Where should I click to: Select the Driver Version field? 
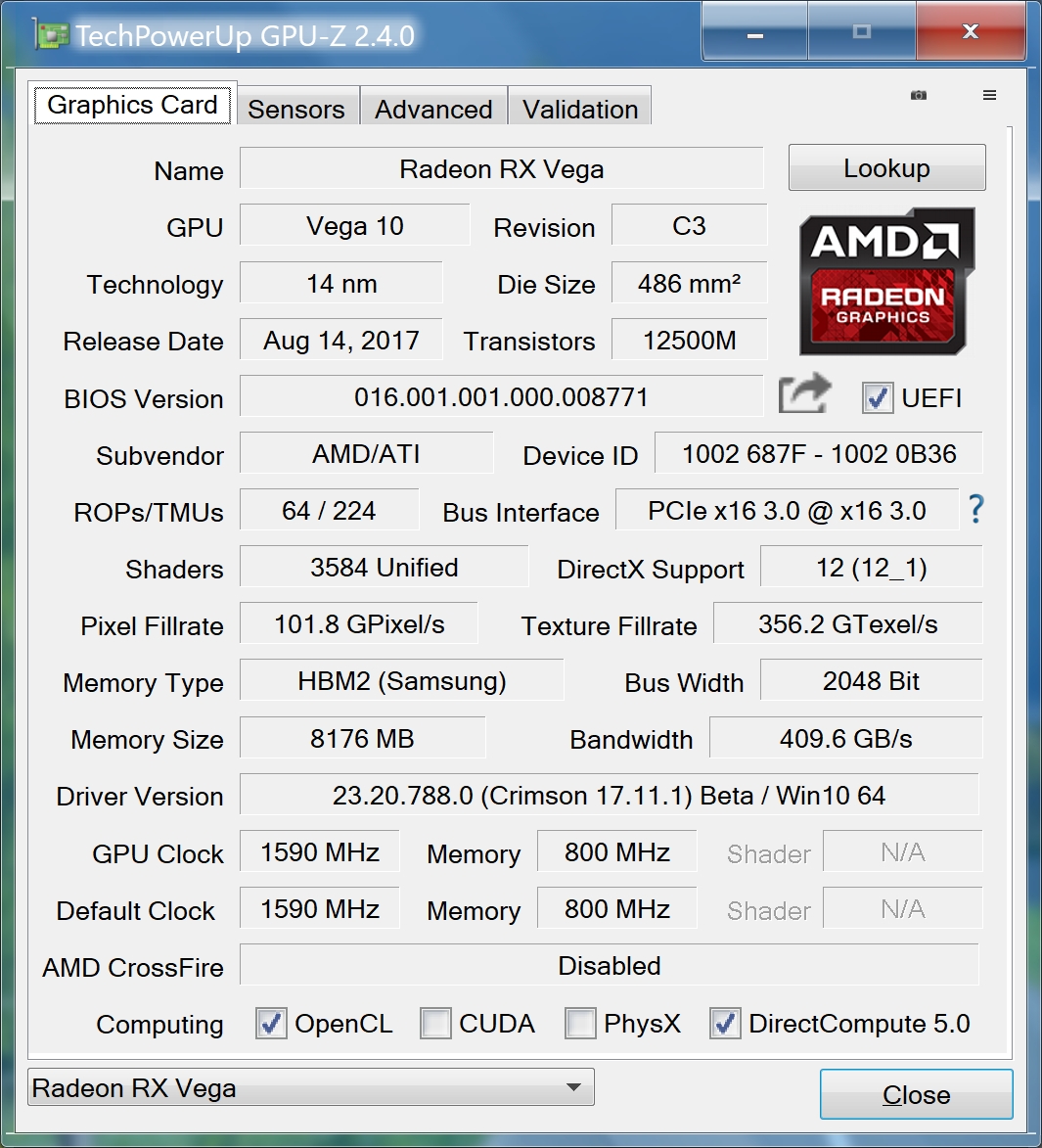[610, 795]
